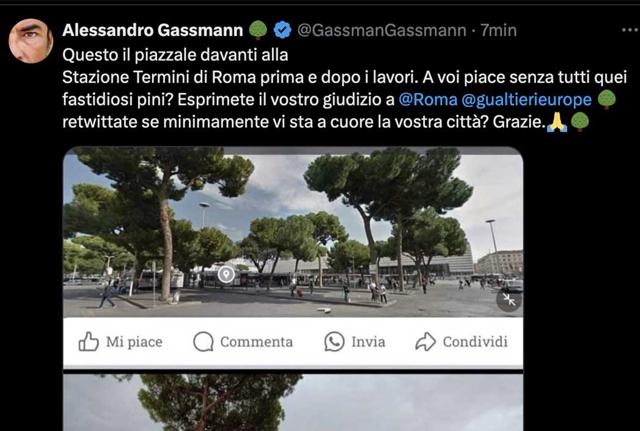Open the first Stazione Termini photo
Screen dimensions: 640x431
293,232
